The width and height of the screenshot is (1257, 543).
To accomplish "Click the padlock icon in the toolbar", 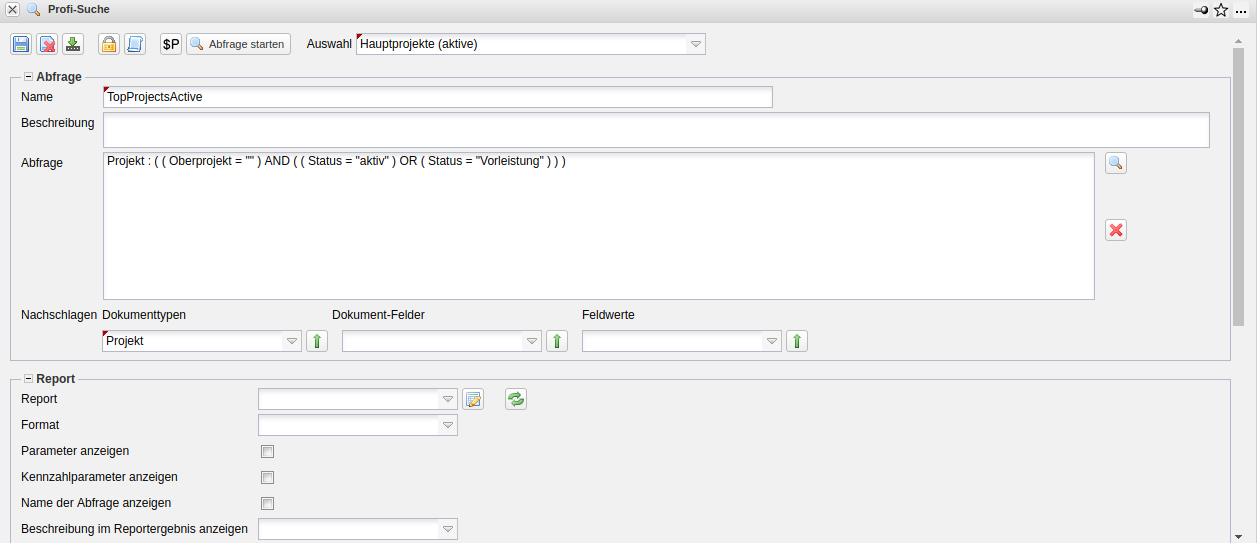I will tap(109, 44).
